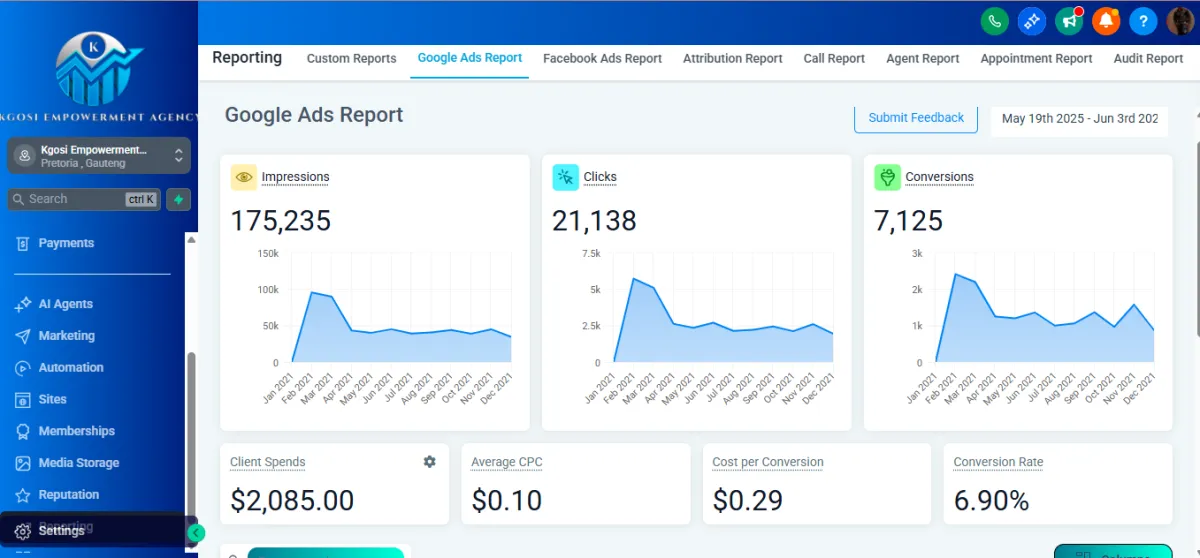Open AI Agents in the sidebar
The width and height of the screenshot is (1200, 558).
tap(66, 304)
